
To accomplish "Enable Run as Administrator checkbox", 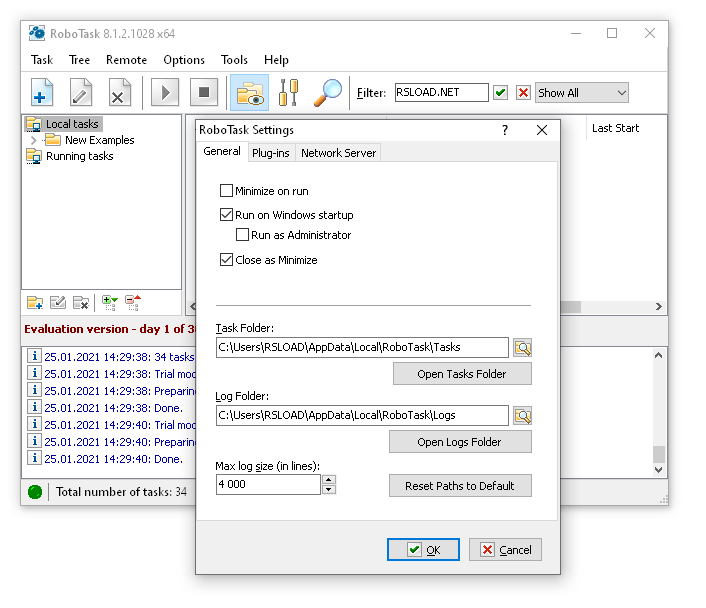I will [242, 235].
